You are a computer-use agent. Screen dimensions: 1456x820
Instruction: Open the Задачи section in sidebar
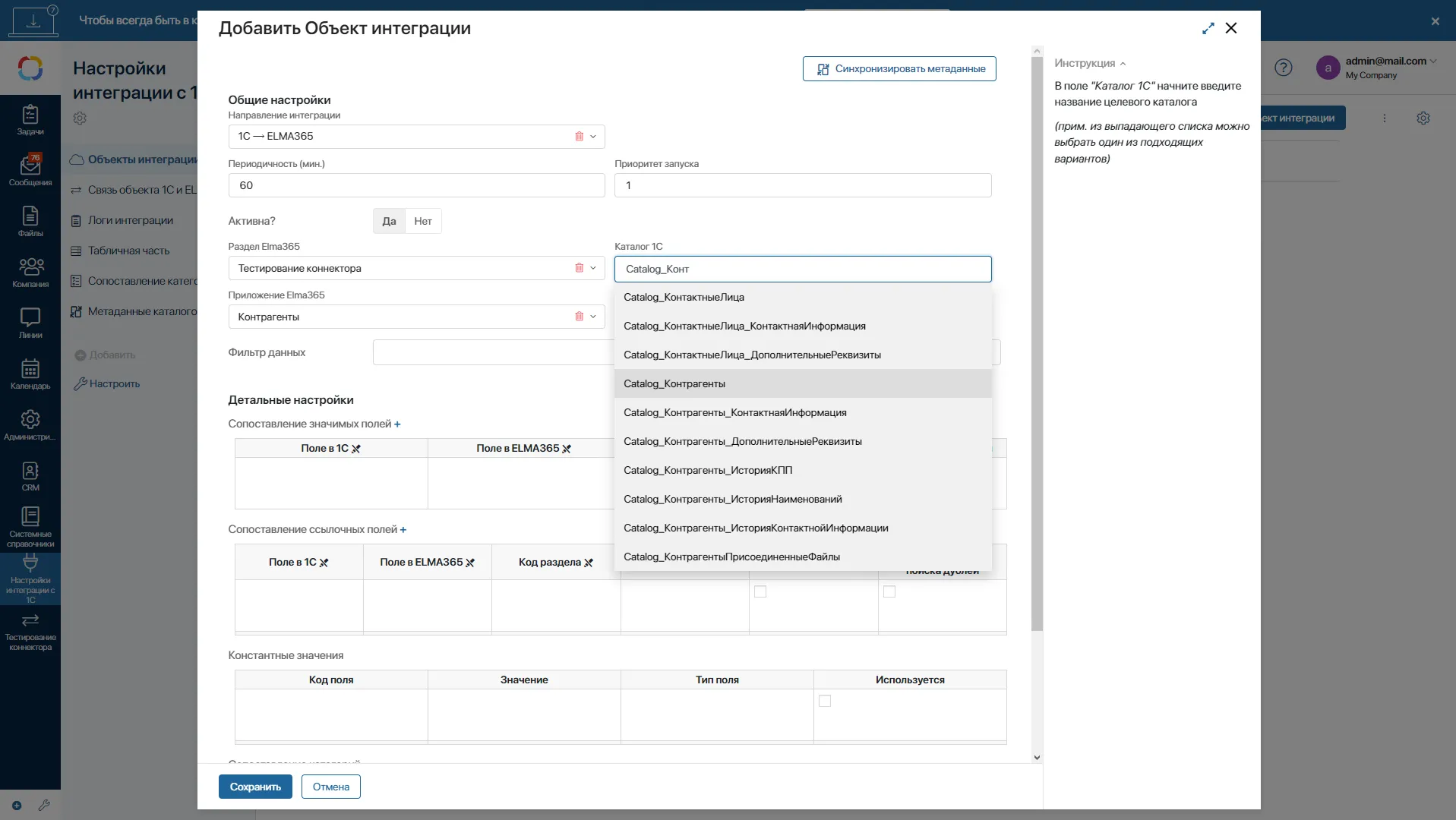click(x=30, y=120)
